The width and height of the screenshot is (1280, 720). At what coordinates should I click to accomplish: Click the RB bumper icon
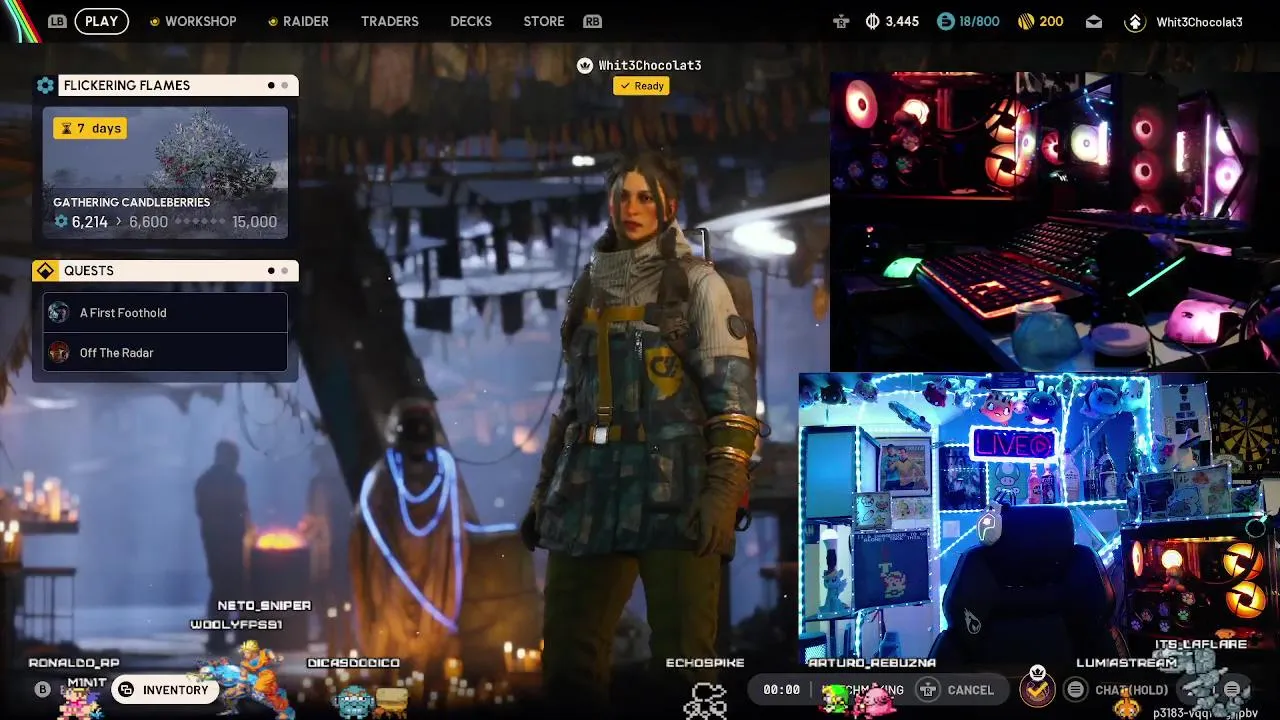coord(593,21)
